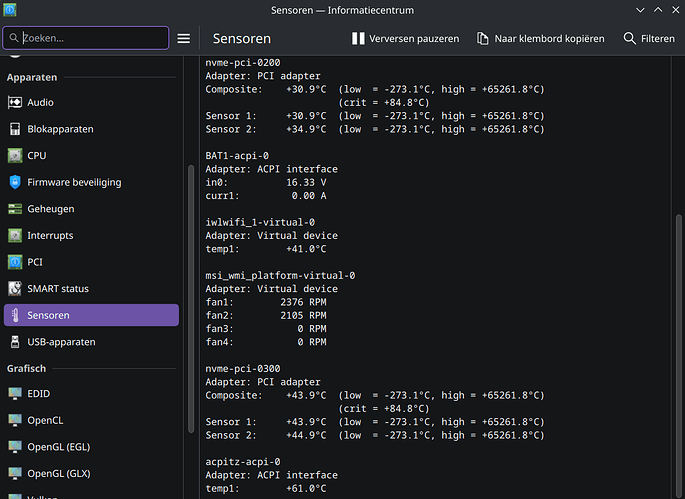Image resolution: width=685 pixels, height=499 pixels.
Task: Open Blokapparaten via its drive icon
Action: point(15,129)
